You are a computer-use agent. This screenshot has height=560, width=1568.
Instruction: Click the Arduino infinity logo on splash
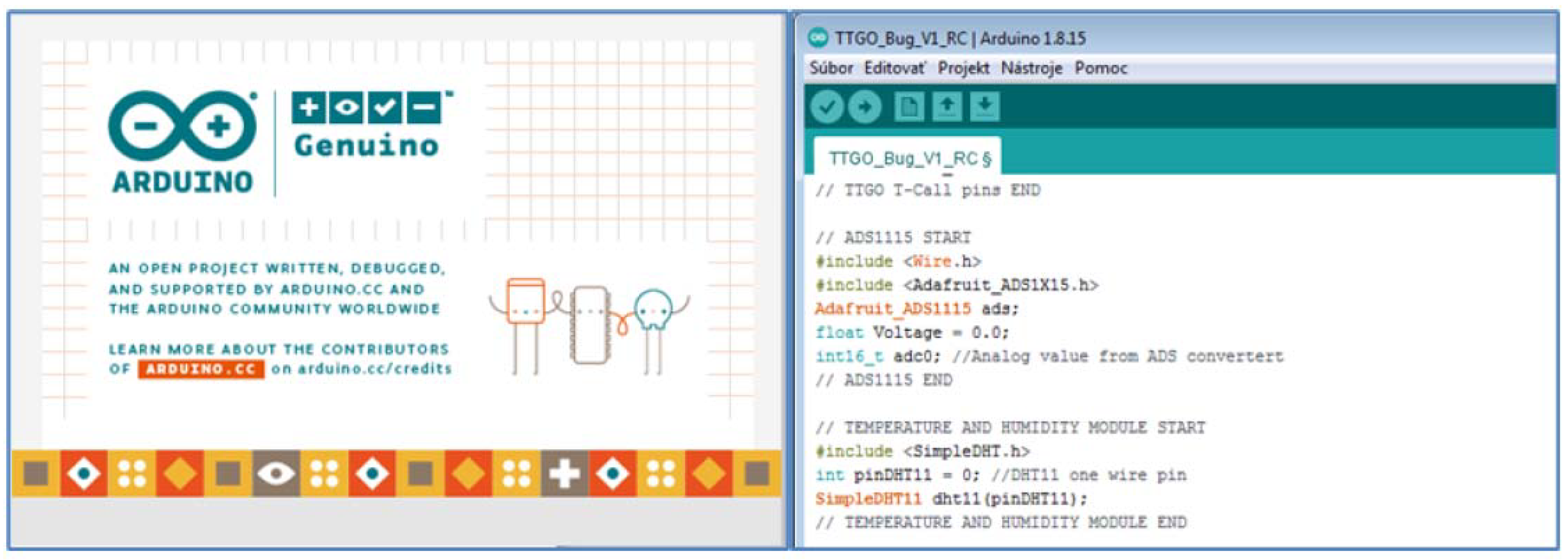[x=182, y=127]
